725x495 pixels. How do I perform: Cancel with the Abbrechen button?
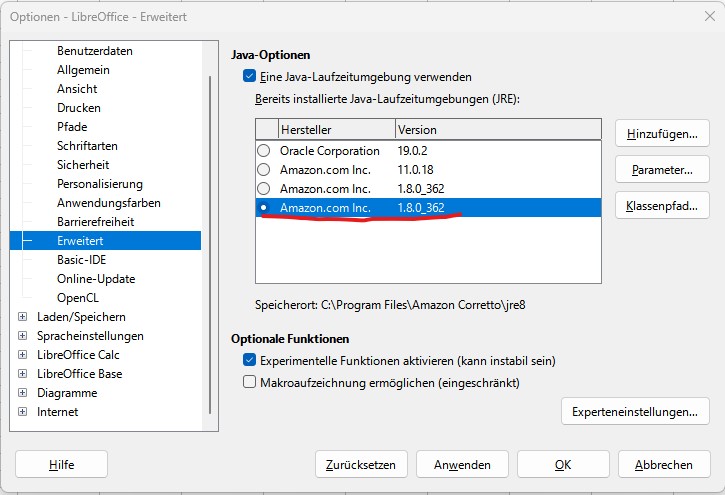664,464
